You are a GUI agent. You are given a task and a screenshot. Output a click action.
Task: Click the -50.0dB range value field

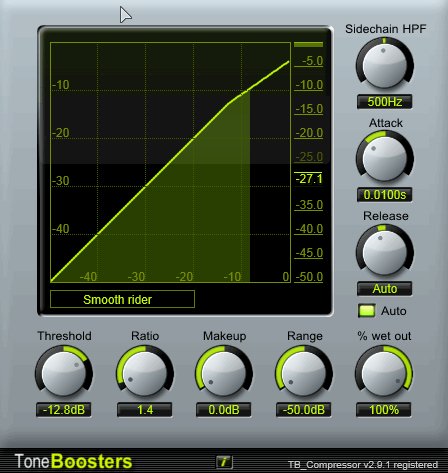304,410
